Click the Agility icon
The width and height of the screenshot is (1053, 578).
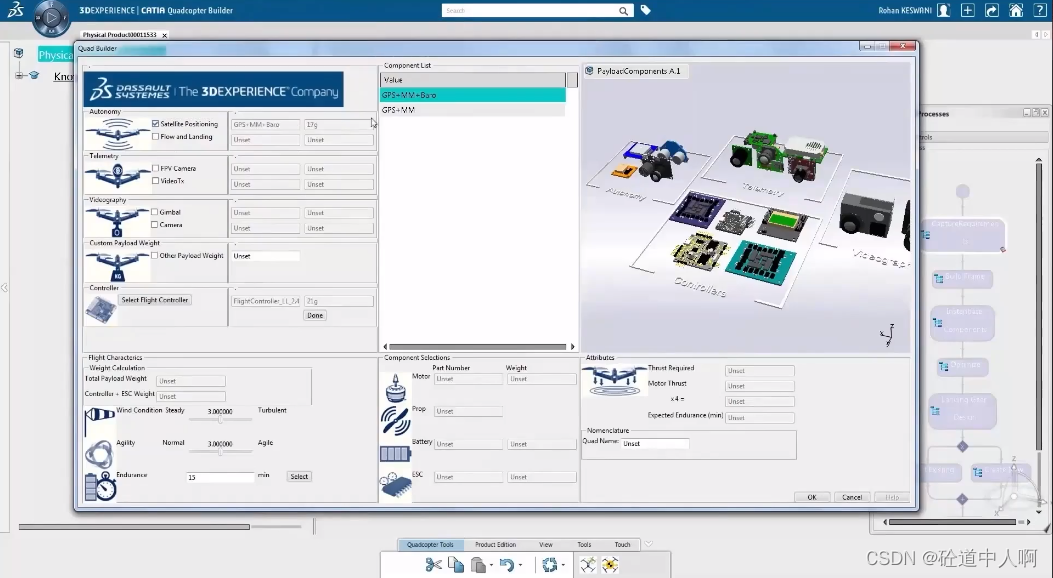(99, 454)
